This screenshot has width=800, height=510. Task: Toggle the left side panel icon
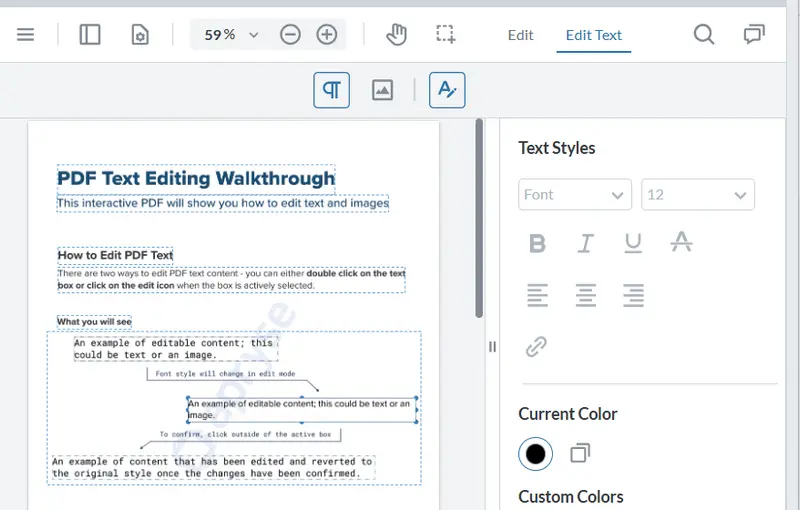click(x=90, y=35)
